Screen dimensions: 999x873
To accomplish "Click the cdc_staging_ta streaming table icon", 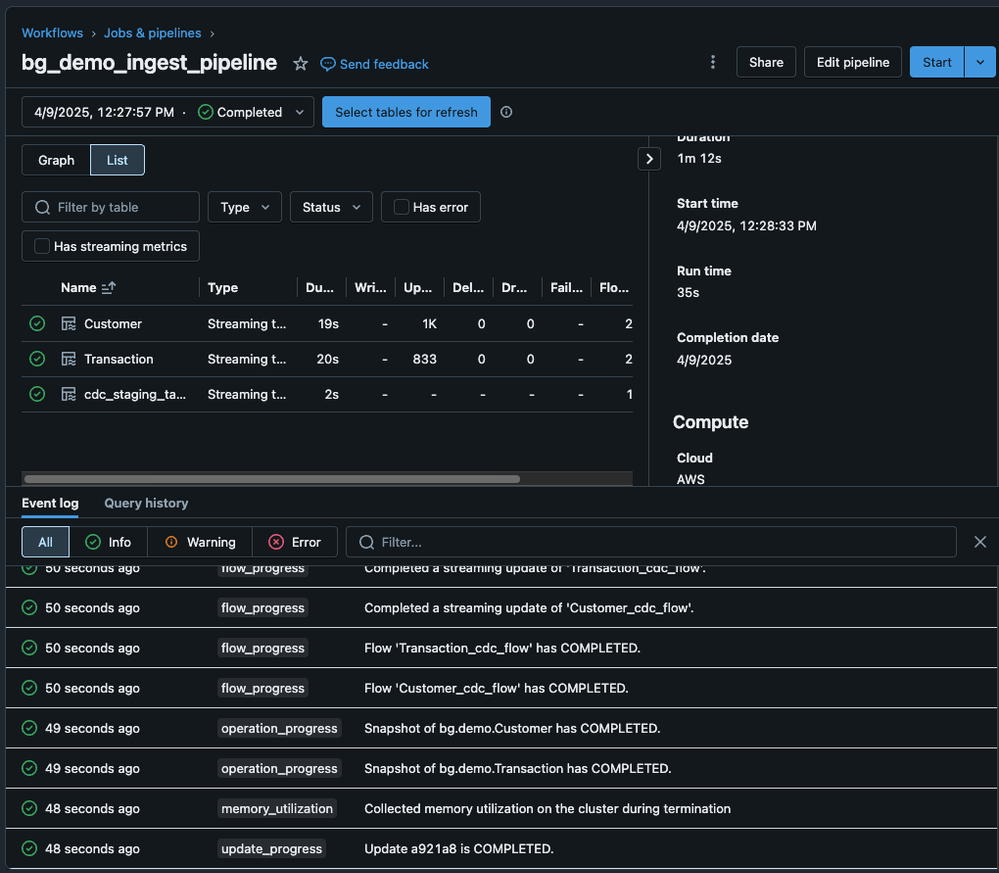I will tap(68, 394).
